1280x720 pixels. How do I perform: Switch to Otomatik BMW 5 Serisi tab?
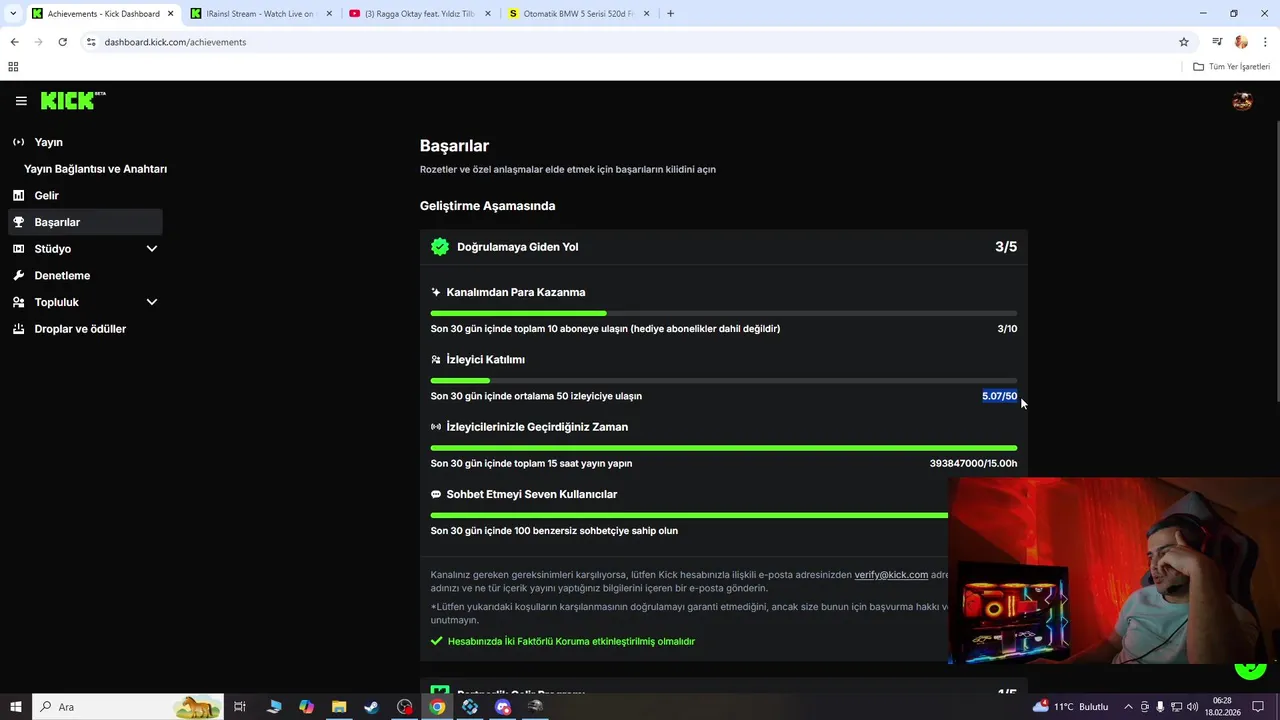[x=578, y=14]
